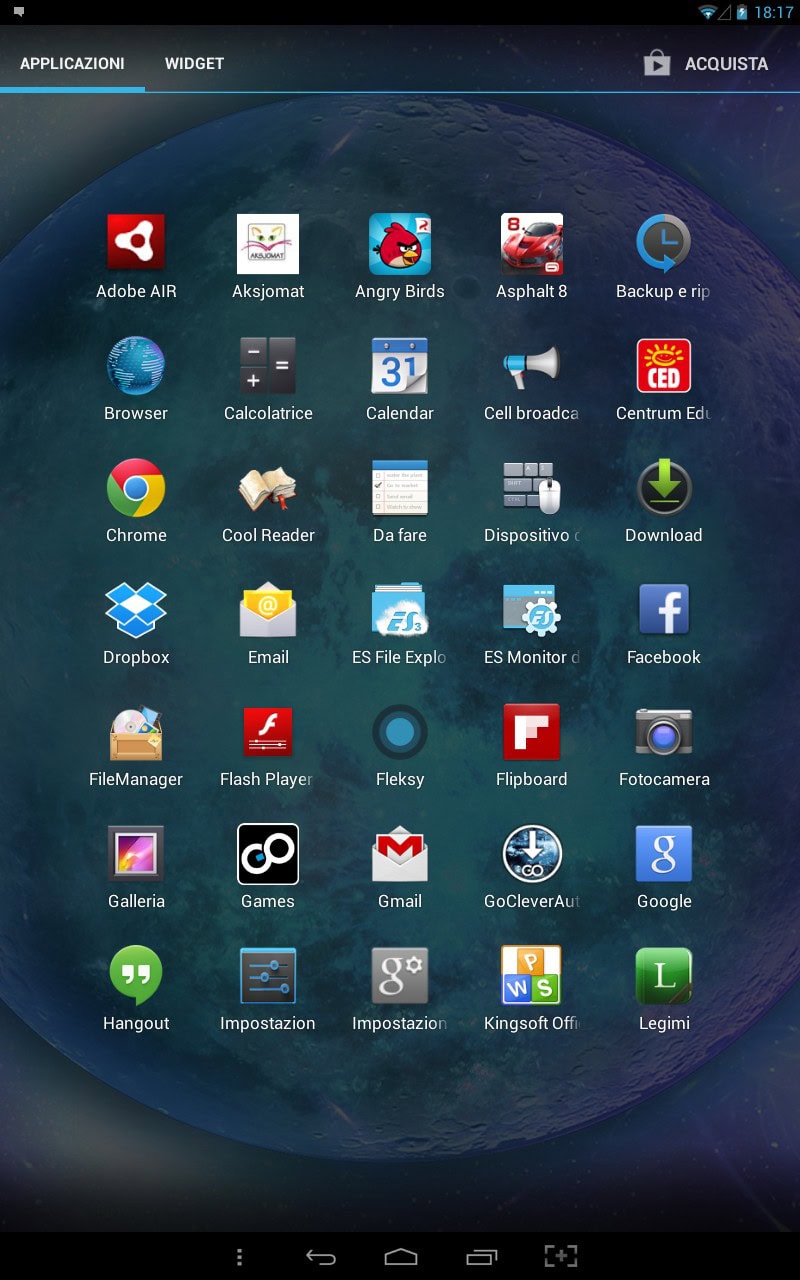The width and height of the screenshot is (800, 1280).
Task: Launch the Games app
Action: click(x=268, y=853)
